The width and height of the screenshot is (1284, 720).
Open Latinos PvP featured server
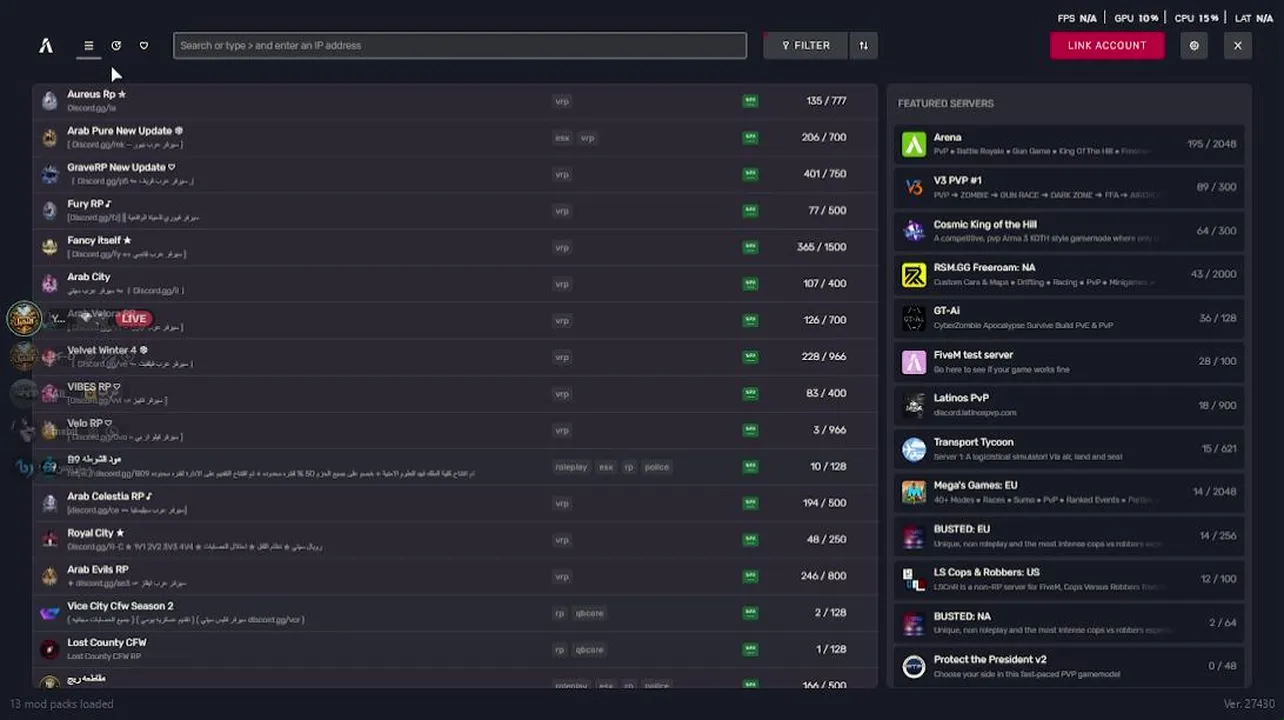pyautogui.click(x=1068, y=405)
